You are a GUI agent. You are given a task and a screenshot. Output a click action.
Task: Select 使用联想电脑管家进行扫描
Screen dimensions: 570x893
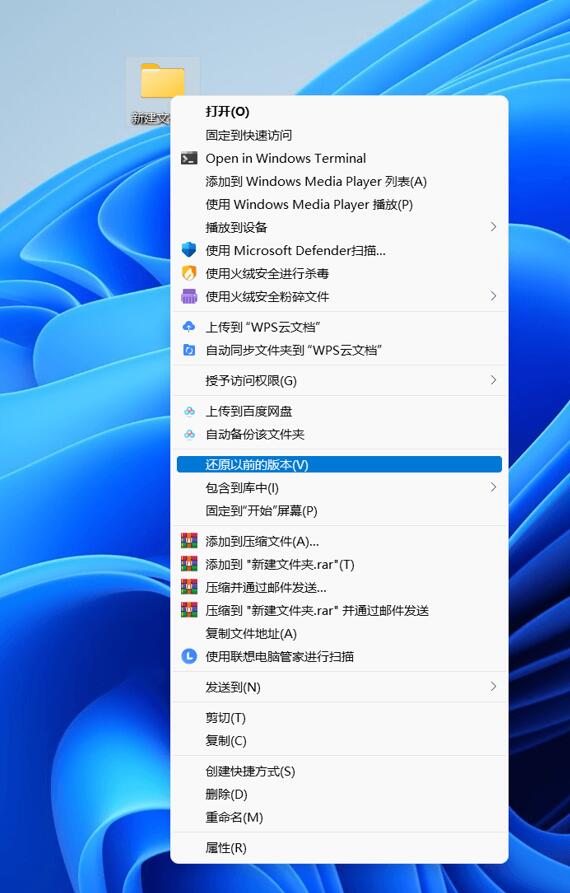pos(339,657)
